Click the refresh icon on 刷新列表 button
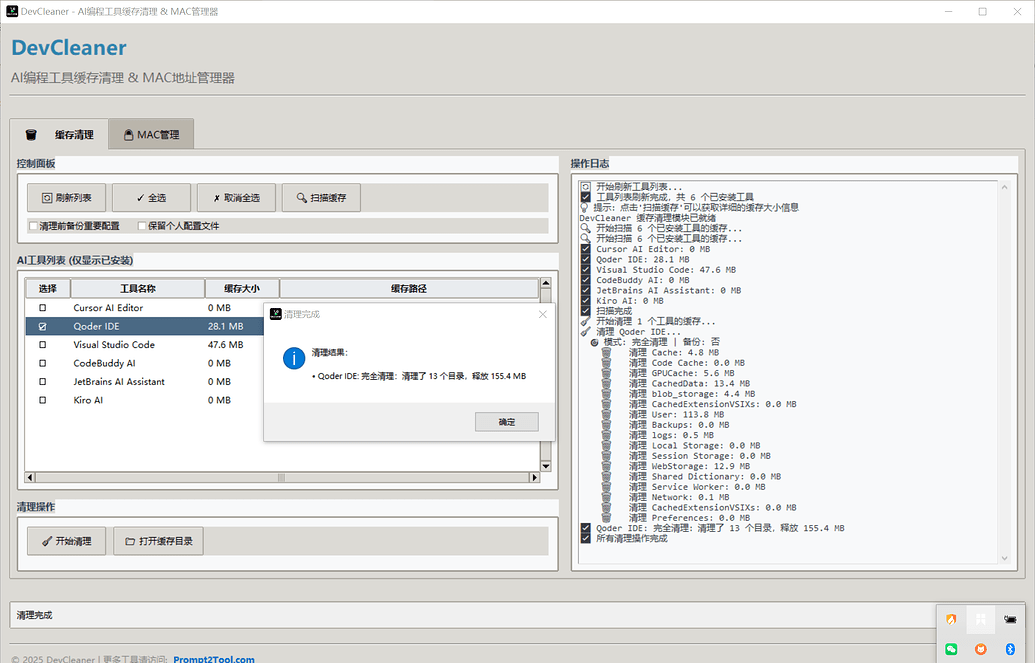This screenshot has height=663, width=1035. tap(46, 196)
